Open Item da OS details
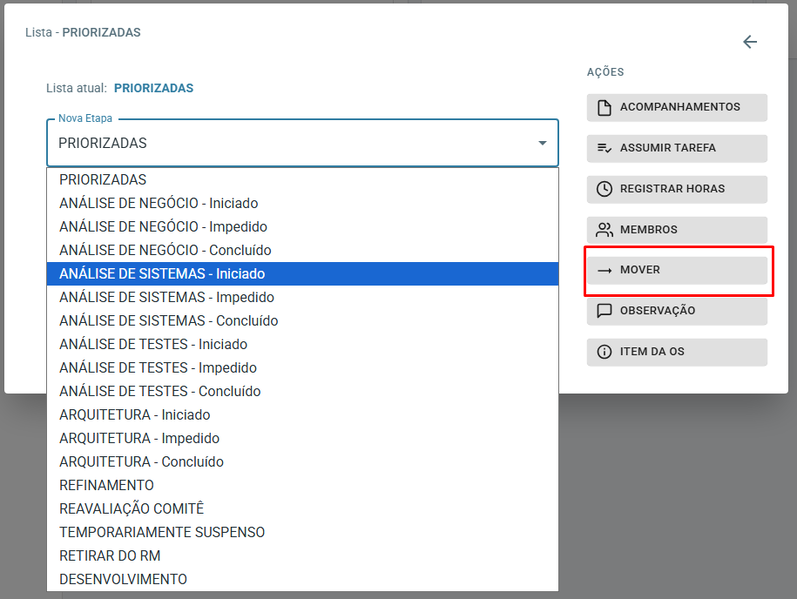The image size is (797, 599). (x=677, y=352)
